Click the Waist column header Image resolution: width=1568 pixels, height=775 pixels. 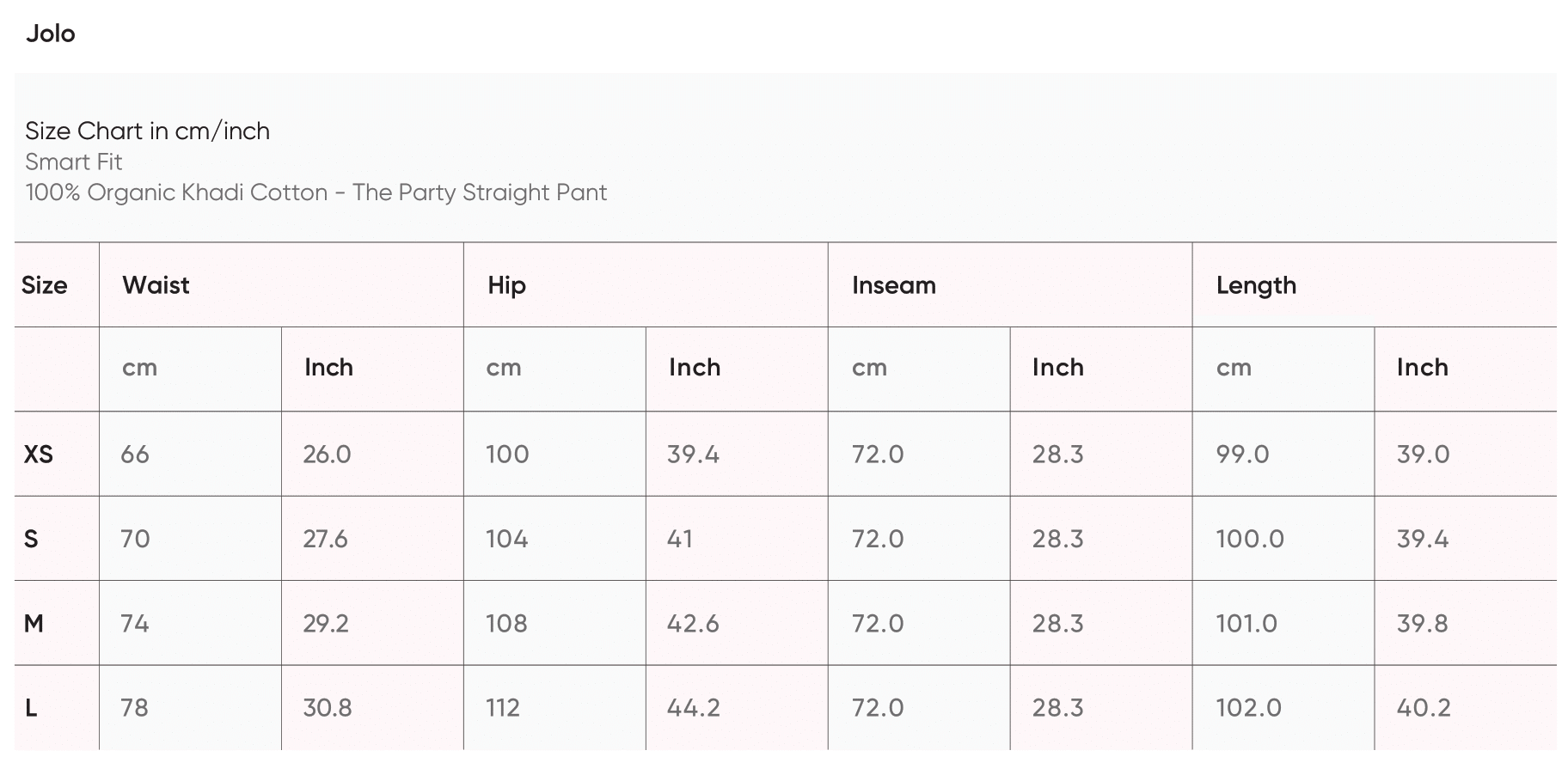(156, 285)
